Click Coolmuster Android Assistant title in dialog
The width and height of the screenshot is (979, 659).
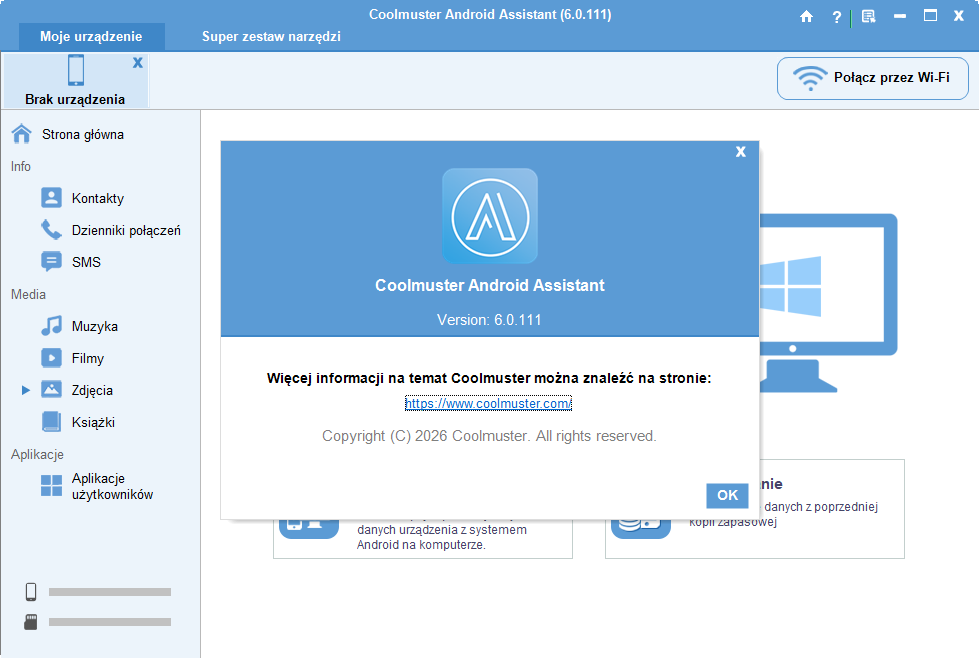pos(490,285)
